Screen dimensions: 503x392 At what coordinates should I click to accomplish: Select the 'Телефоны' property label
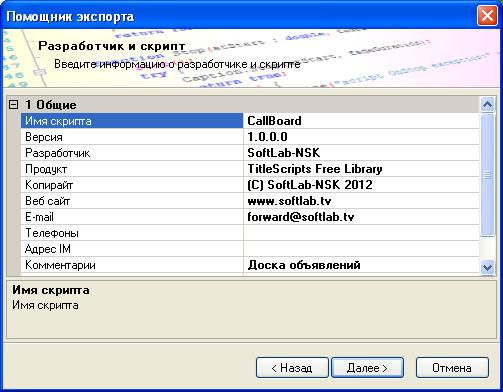tap(132, 233)
